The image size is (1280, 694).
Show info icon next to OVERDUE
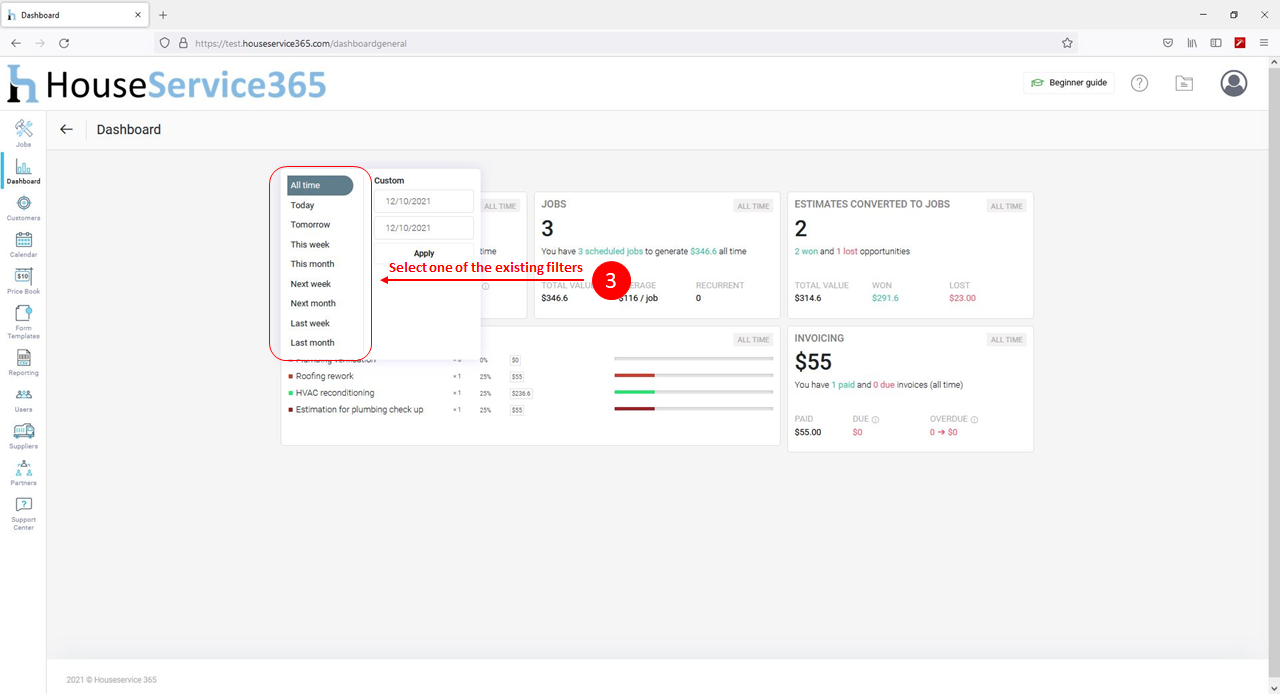tap(974, 420)
